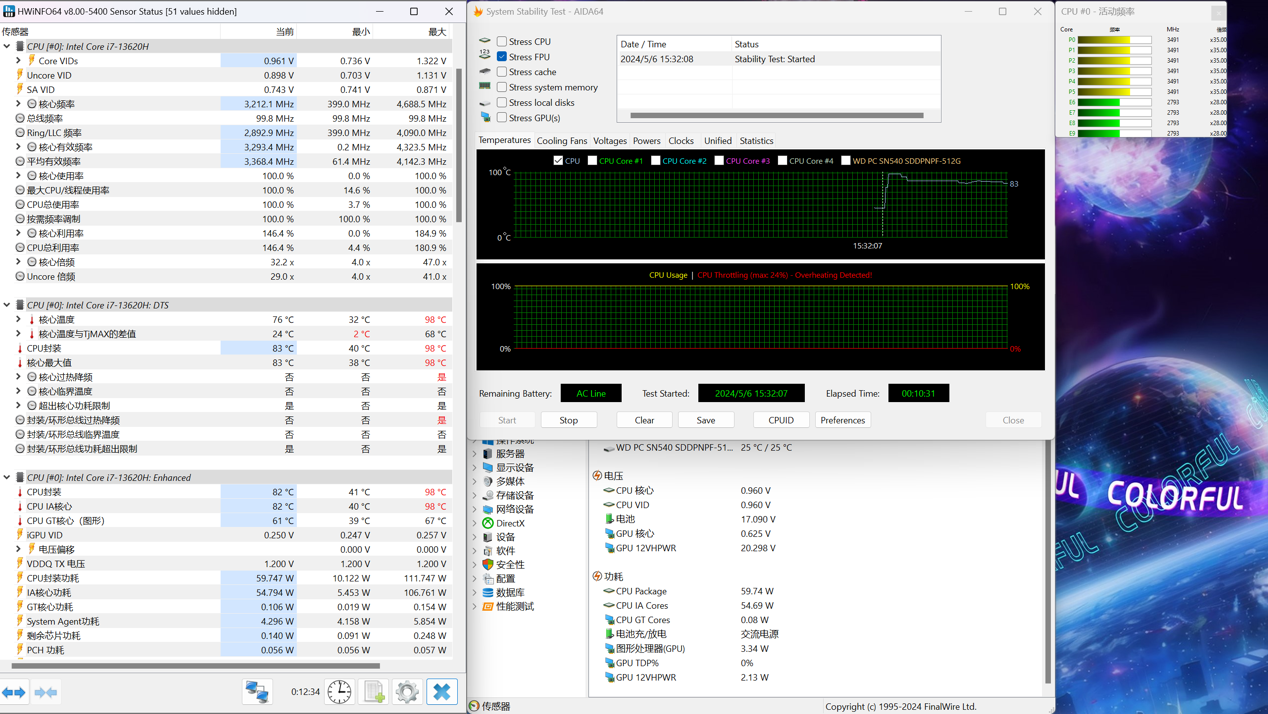Uncheck the Stress FPU checkbox
Screen dimensions: 1268x714
click(x=502, y=57)
